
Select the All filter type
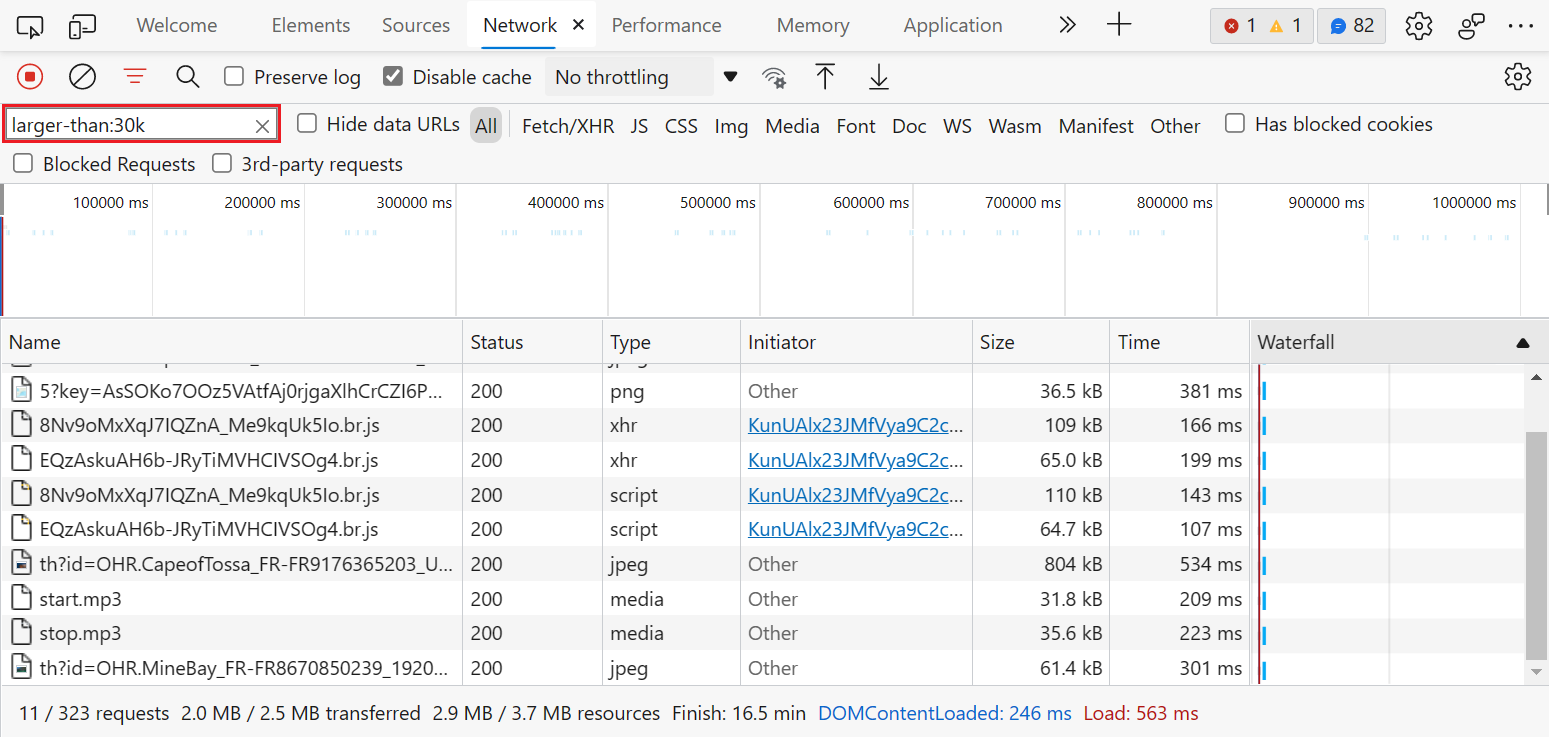click(x=486, y=126)
